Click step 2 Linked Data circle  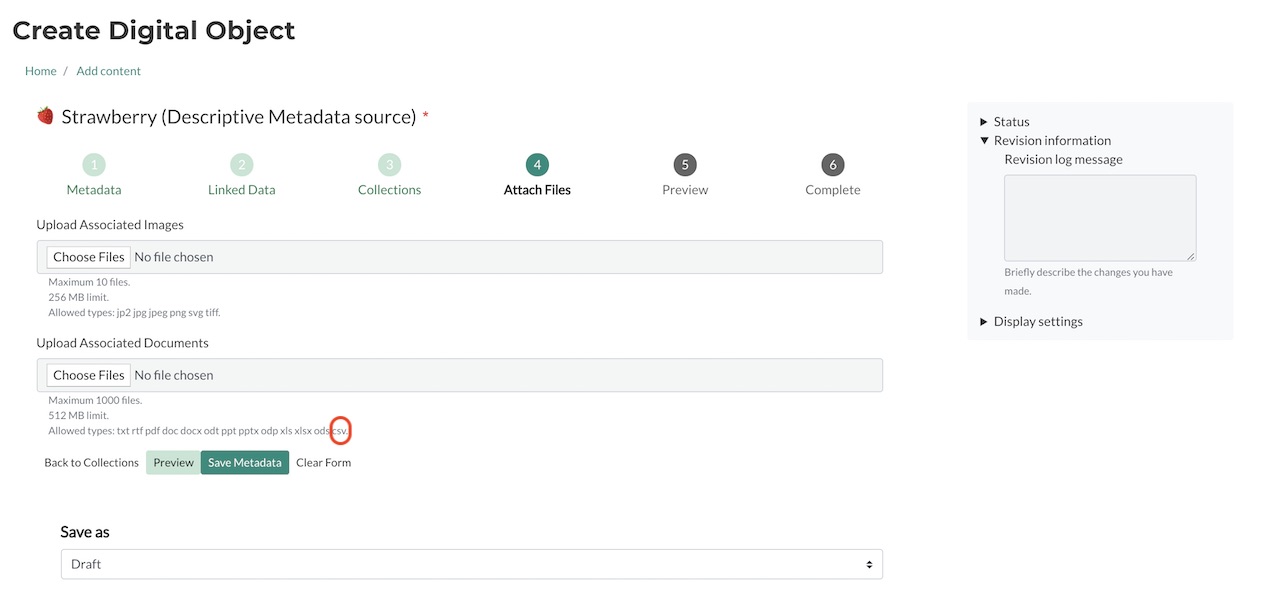click(241, 165)
